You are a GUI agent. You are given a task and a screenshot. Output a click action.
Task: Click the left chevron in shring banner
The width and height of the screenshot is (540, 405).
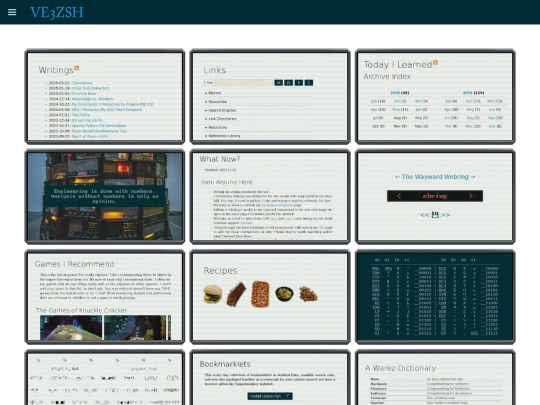[x=399, y=196]
